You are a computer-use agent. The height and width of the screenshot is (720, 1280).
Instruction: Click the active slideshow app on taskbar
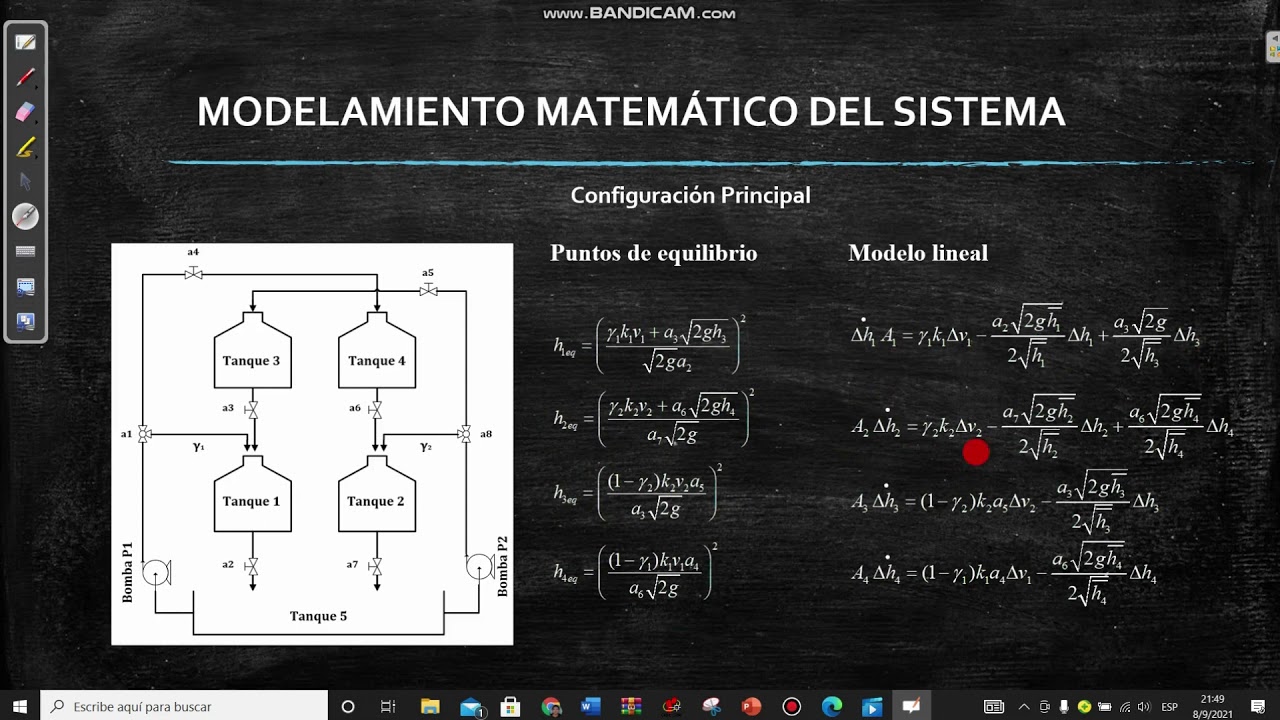click(911, 706)
